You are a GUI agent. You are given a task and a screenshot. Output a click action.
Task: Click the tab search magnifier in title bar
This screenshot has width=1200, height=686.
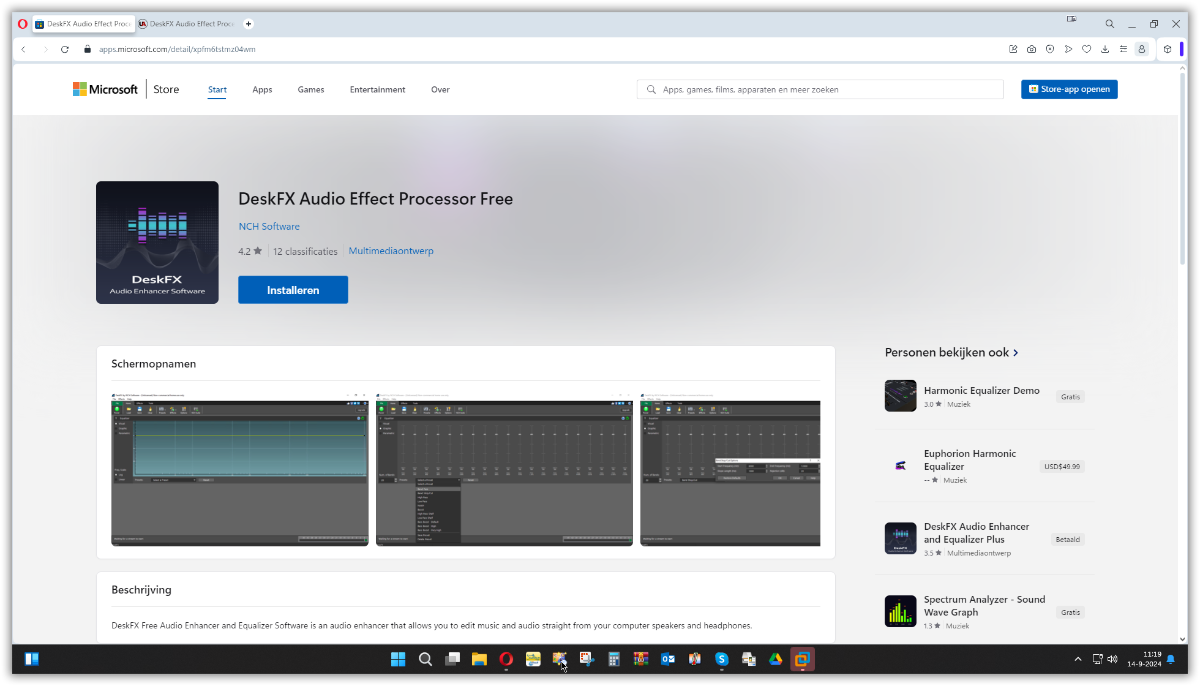(1109, 23)
